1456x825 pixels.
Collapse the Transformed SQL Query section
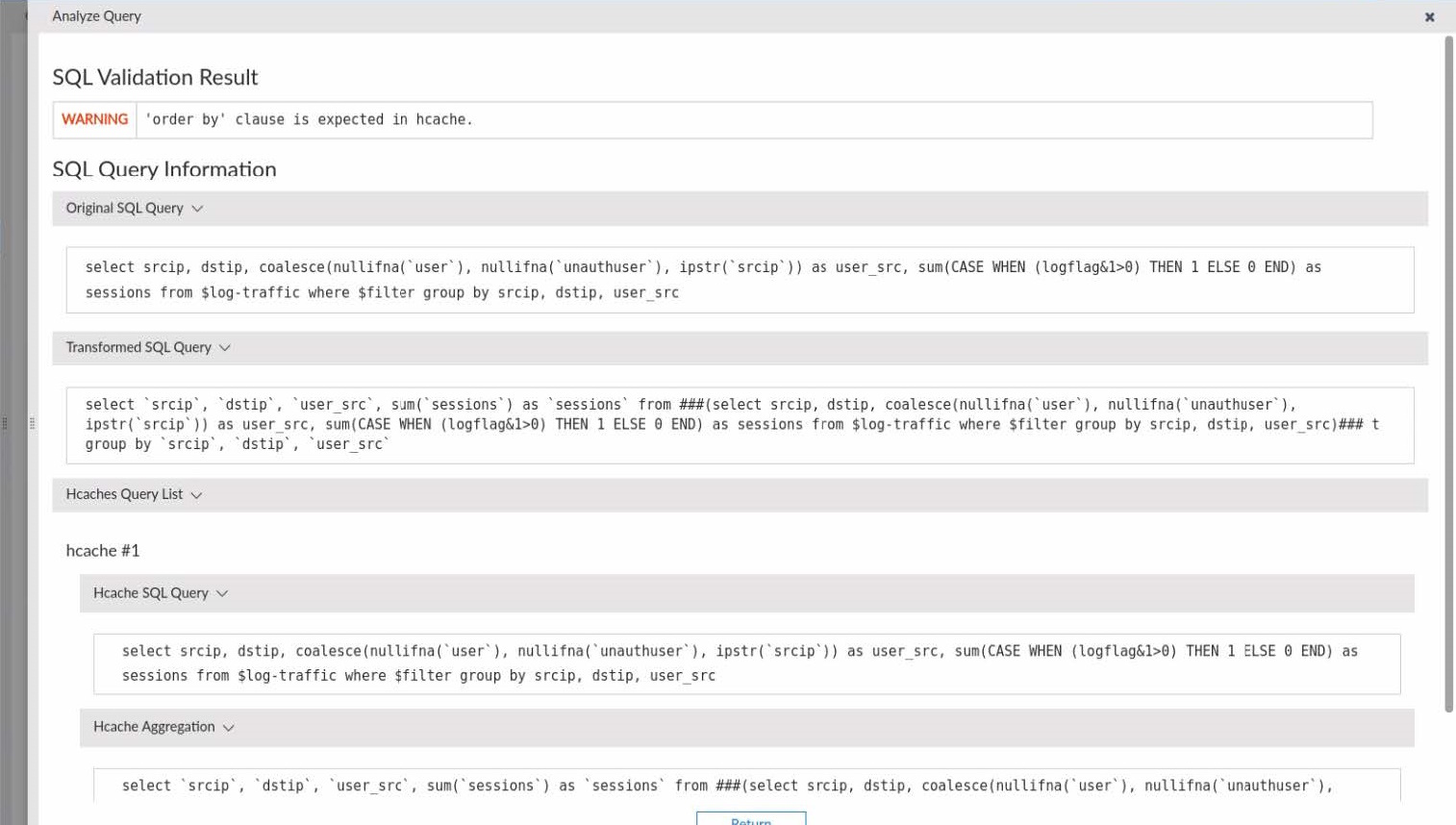pos(225,348)
